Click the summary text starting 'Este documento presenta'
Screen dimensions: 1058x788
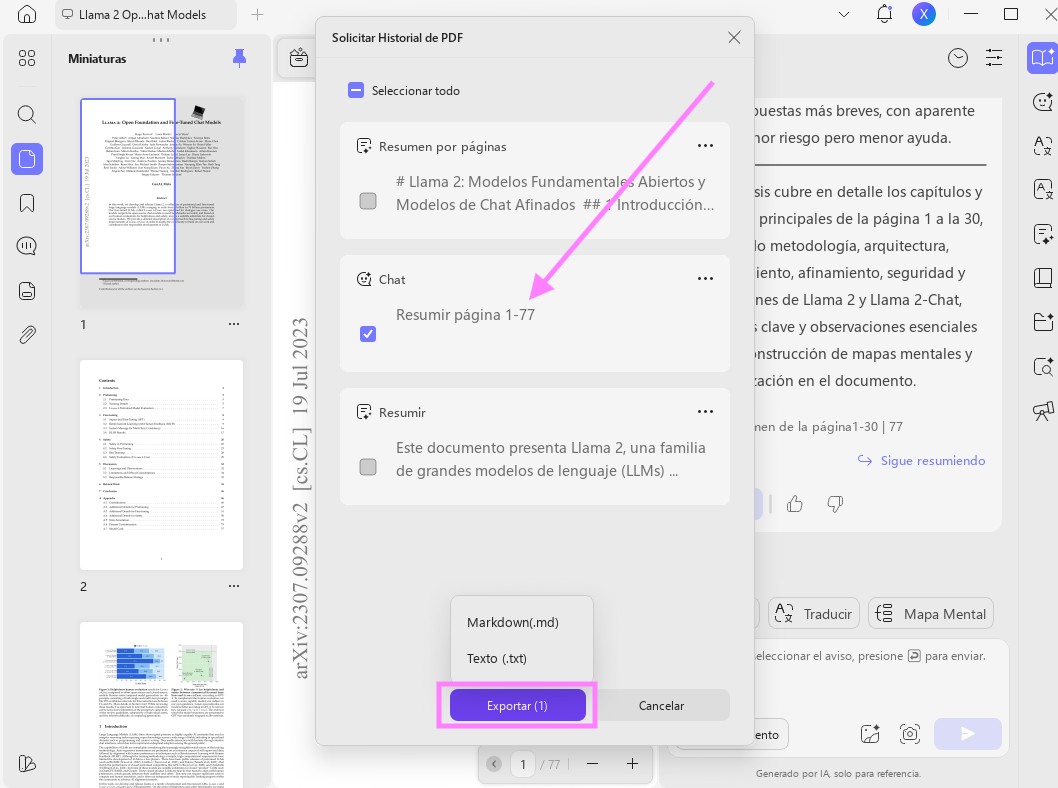551,459
